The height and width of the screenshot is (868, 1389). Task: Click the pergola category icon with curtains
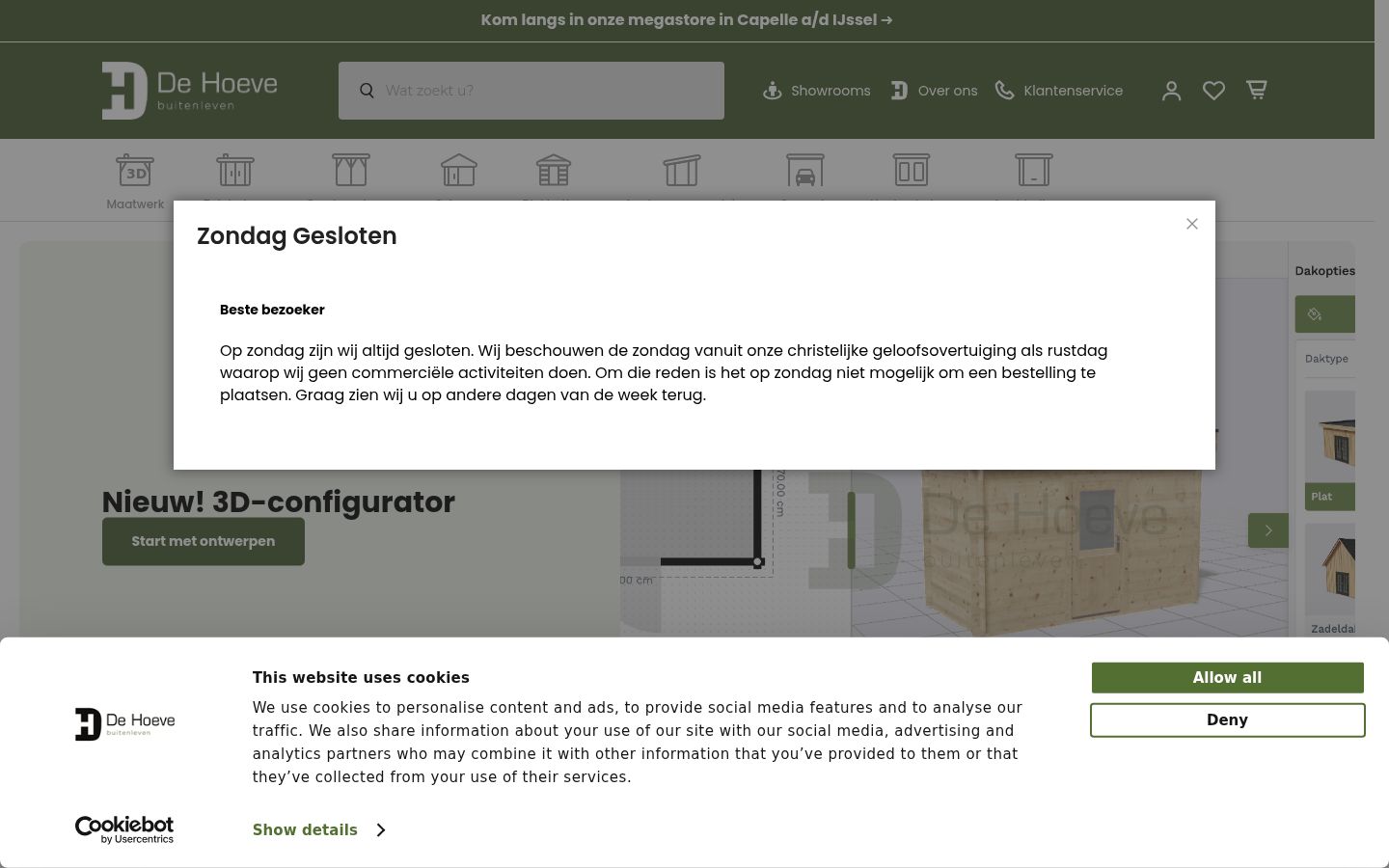(x=351, y=170)
